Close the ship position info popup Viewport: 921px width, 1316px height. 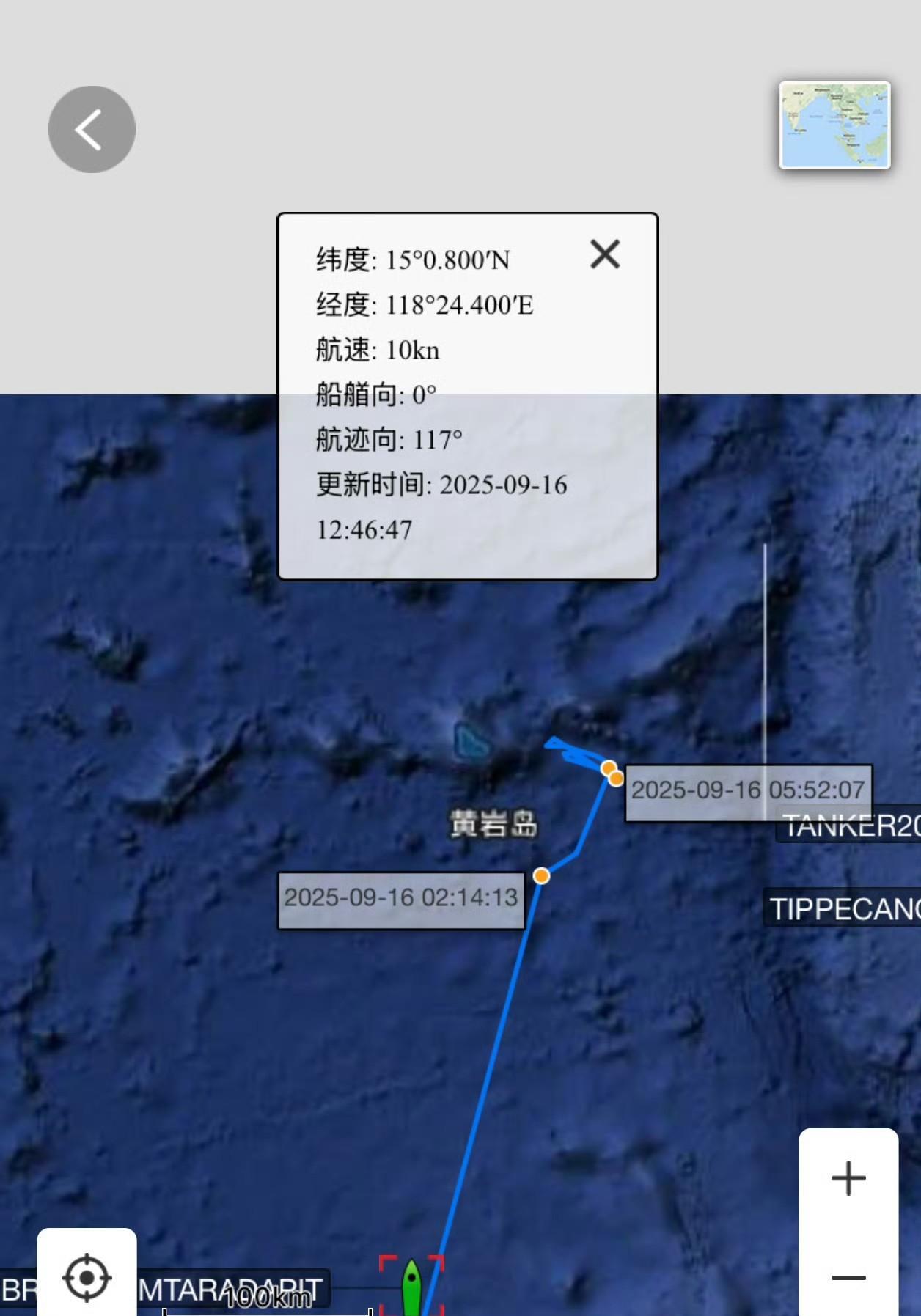[x=605, y=254]
